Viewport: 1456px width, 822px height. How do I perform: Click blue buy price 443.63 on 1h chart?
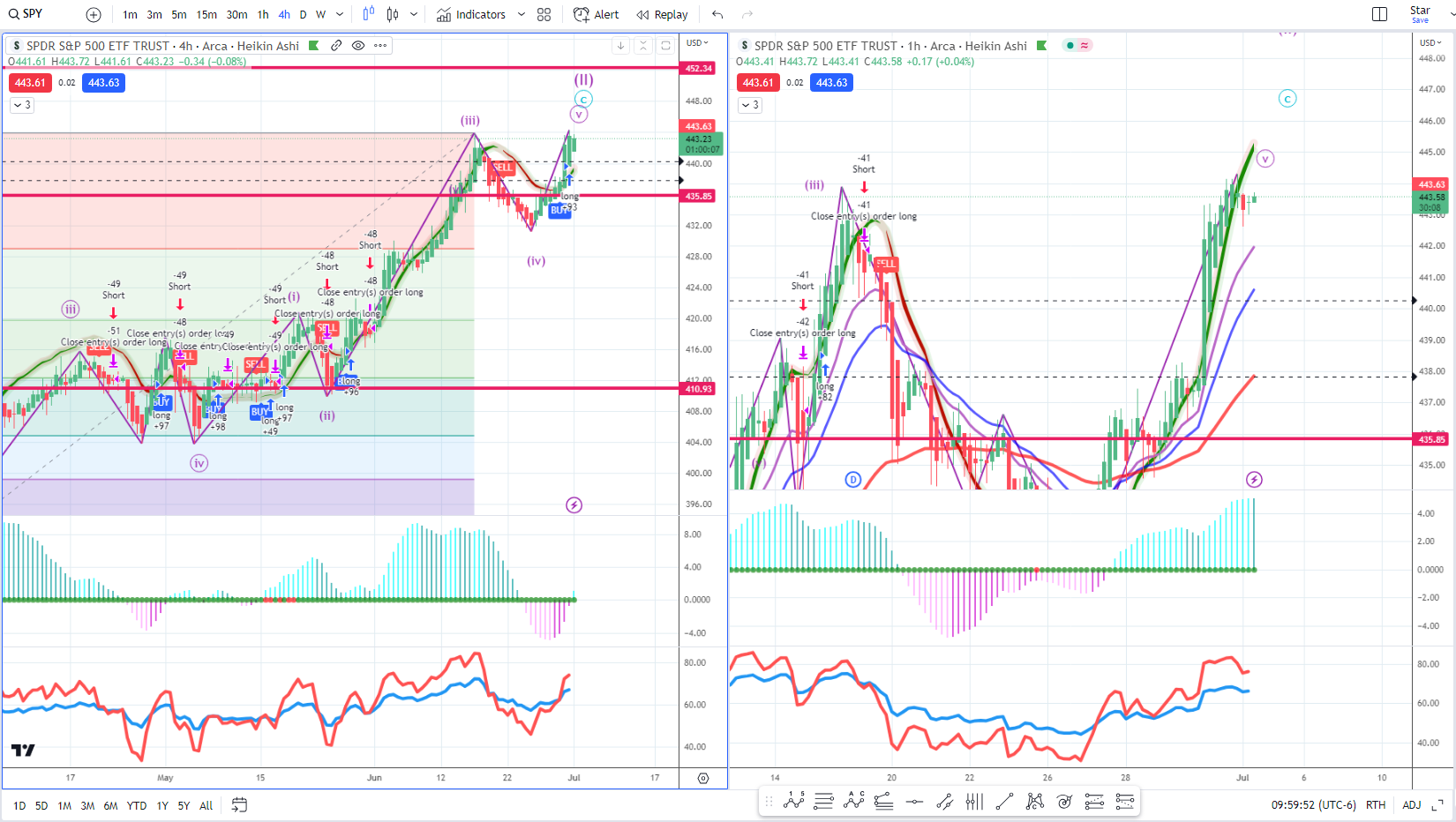click(832, 83)
